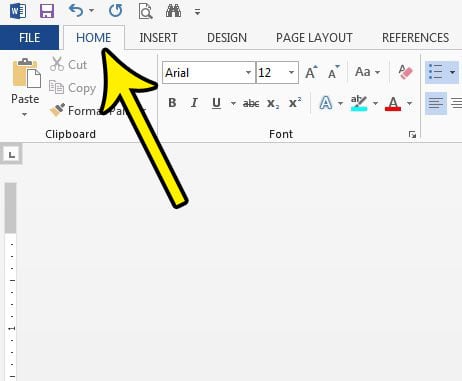The height and width of the screenshot is (381, 462).
Task: Toggle Italic formatting
Action: tap(194, 103)
